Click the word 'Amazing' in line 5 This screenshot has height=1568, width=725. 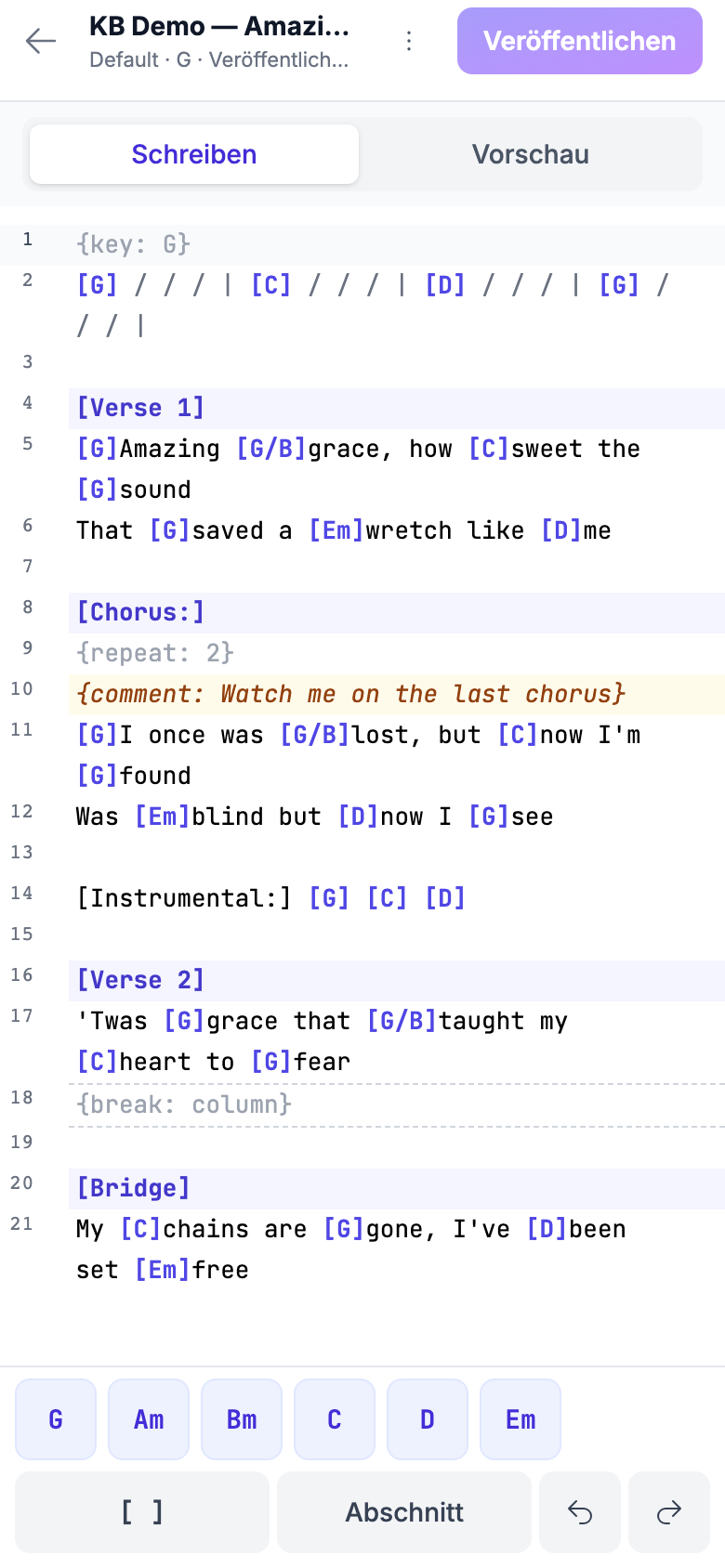click(x=170, y=449)
